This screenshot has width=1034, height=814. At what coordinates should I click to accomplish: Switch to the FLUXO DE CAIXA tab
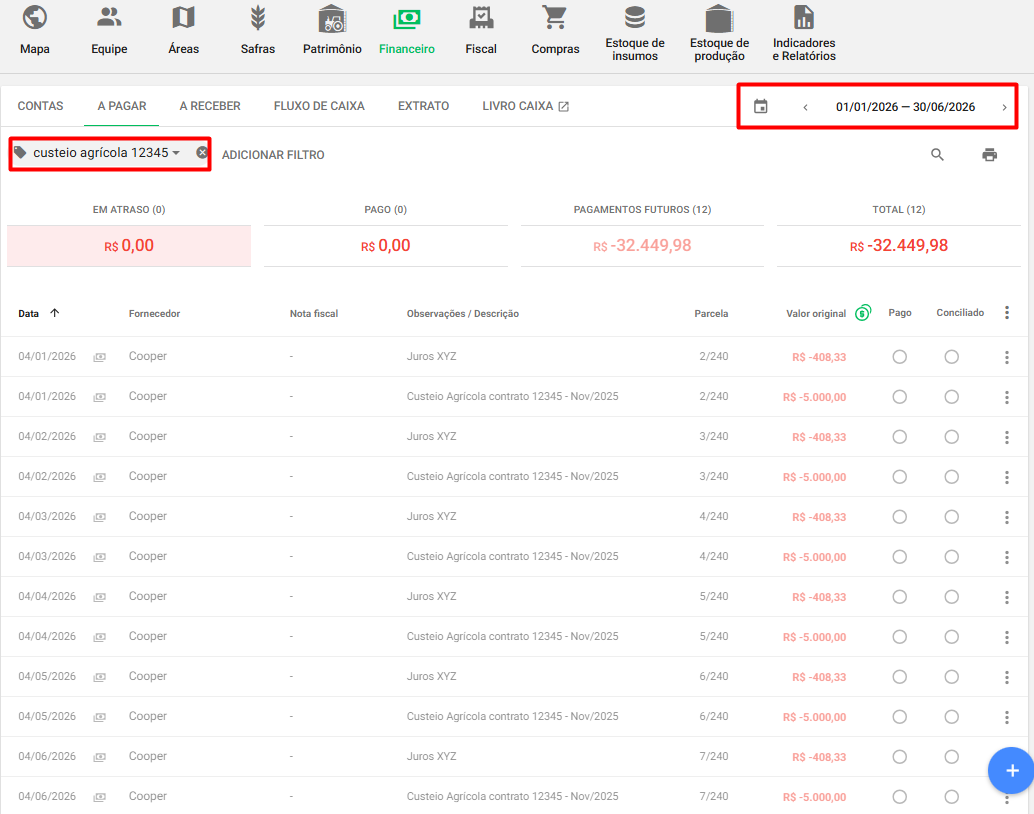319,106
